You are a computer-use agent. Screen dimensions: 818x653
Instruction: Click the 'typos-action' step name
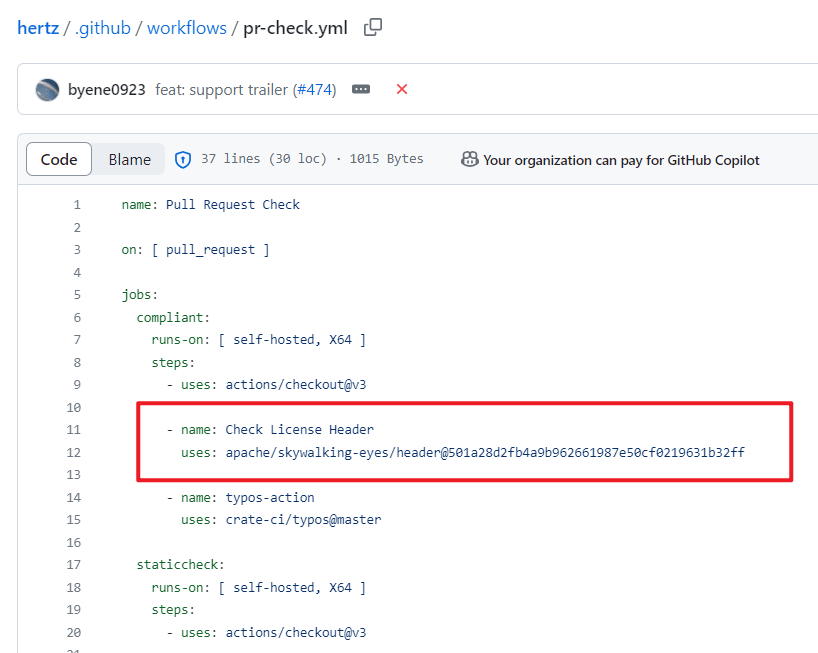click(x=270, y=497)
